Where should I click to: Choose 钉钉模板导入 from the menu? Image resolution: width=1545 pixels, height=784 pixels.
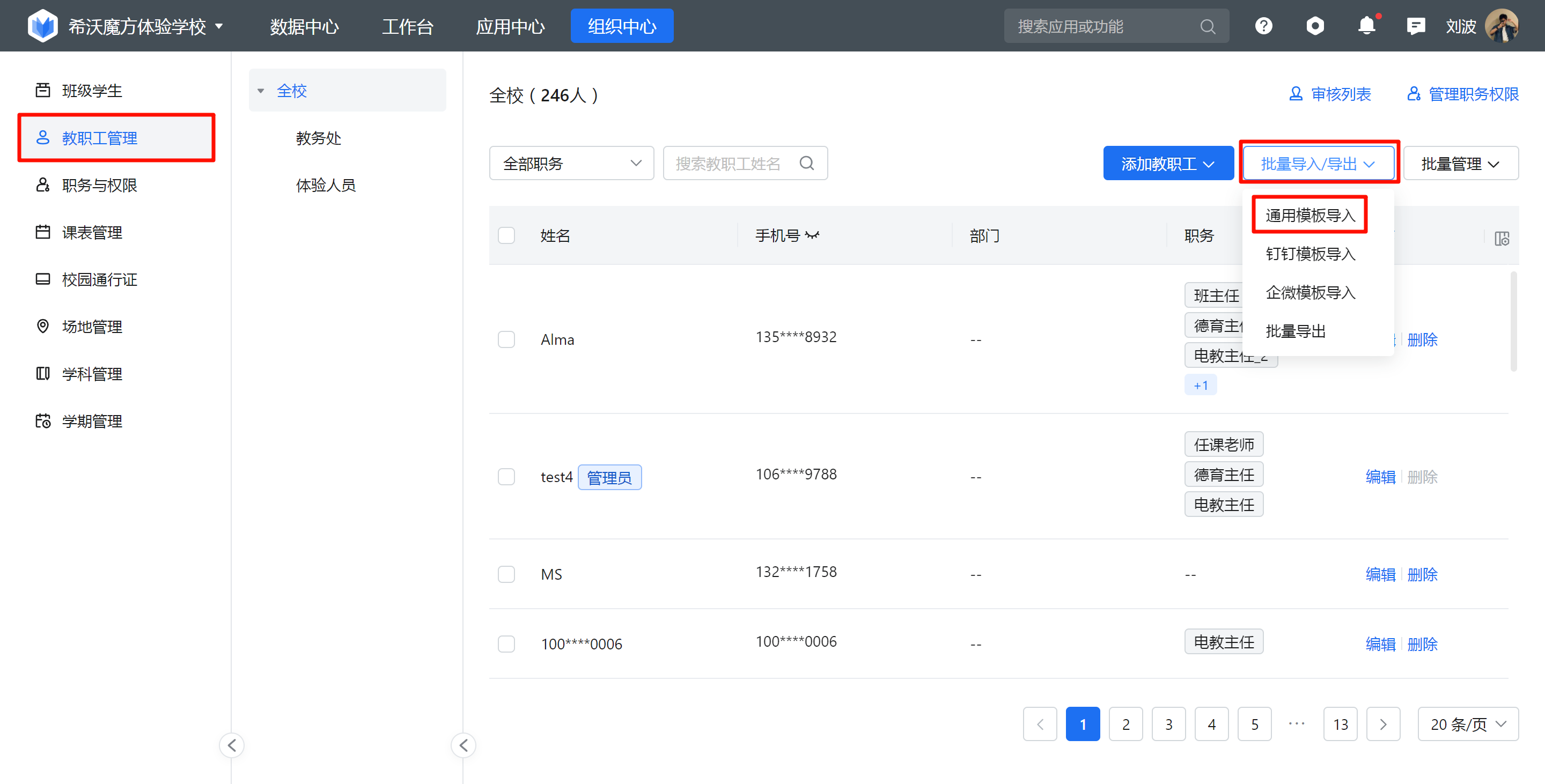[x=1310, y=254]
